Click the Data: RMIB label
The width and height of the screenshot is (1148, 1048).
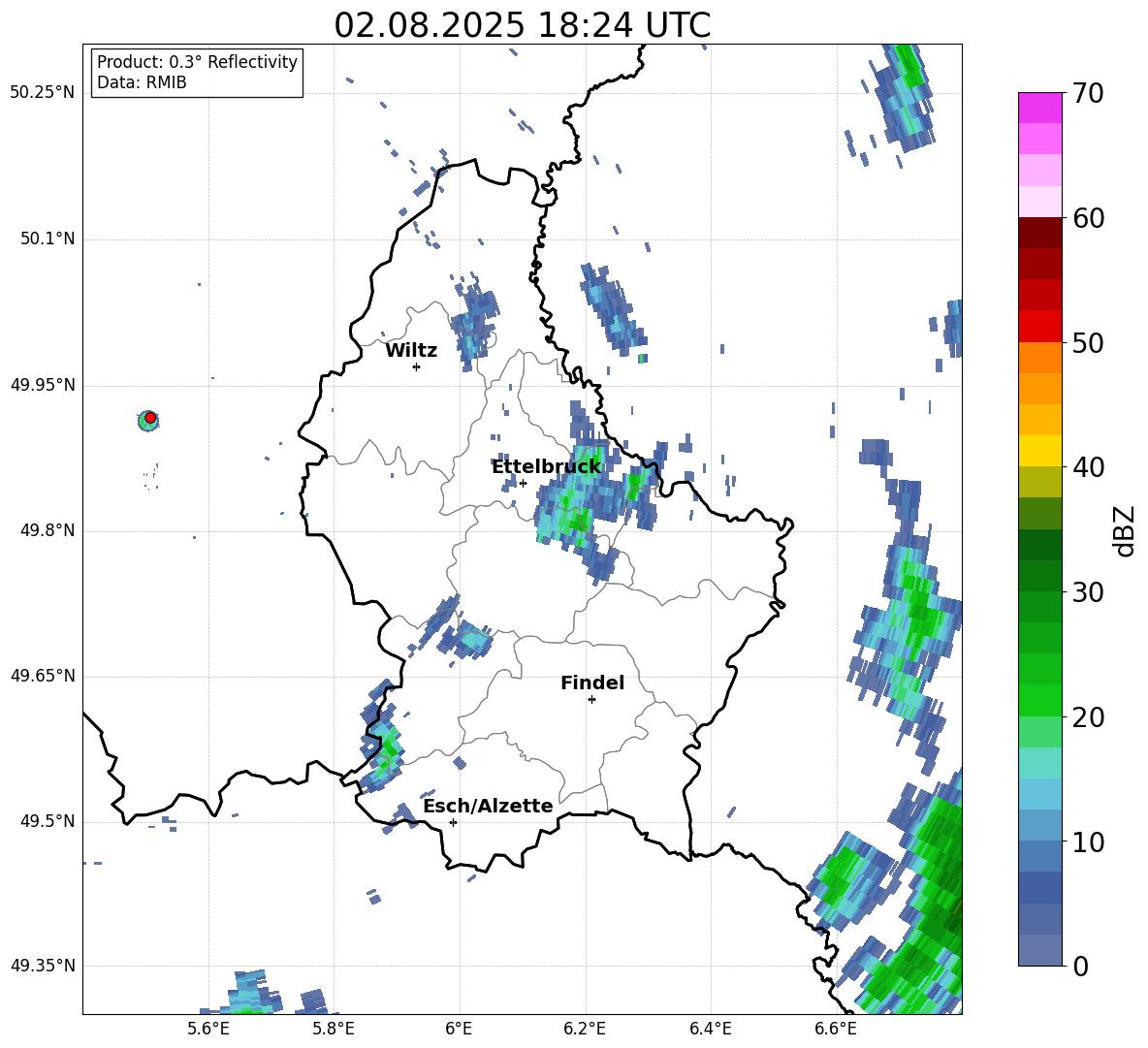click(x=142, y=82)
